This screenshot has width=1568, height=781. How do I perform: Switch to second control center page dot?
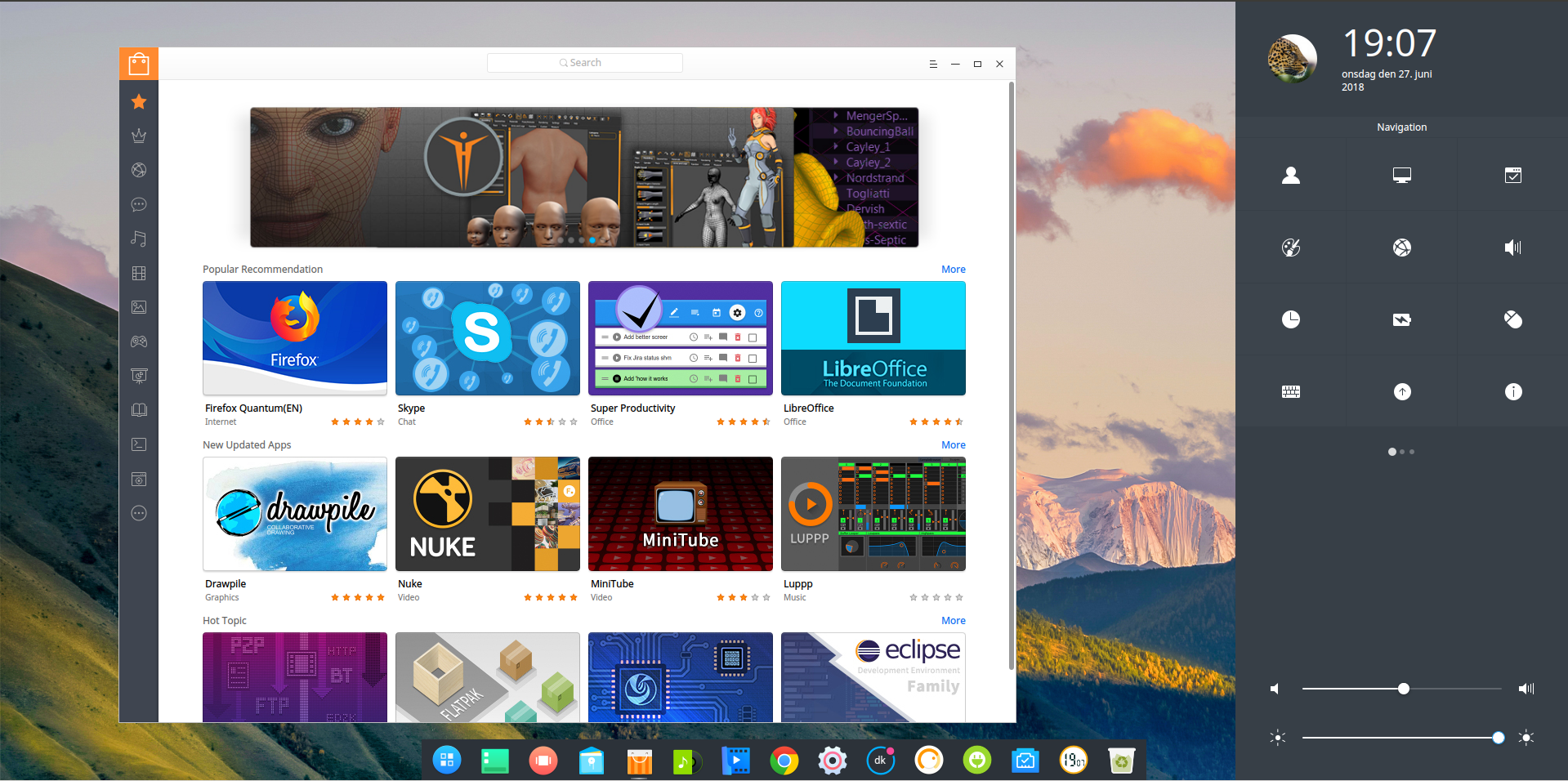click(x=1402, y=452)
